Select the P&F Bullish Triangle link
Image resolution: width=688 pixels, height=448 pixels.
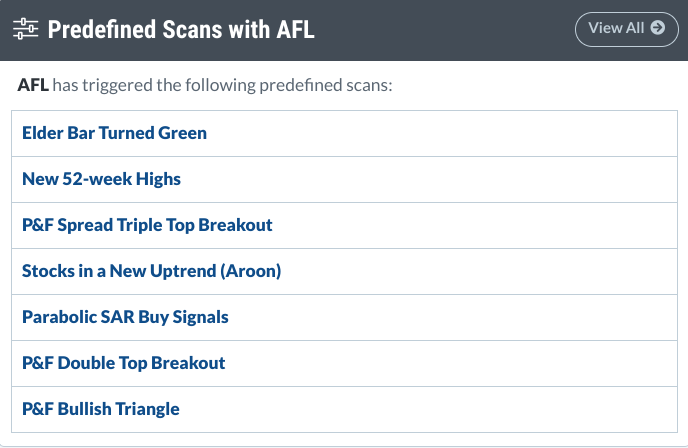[100, 409]
